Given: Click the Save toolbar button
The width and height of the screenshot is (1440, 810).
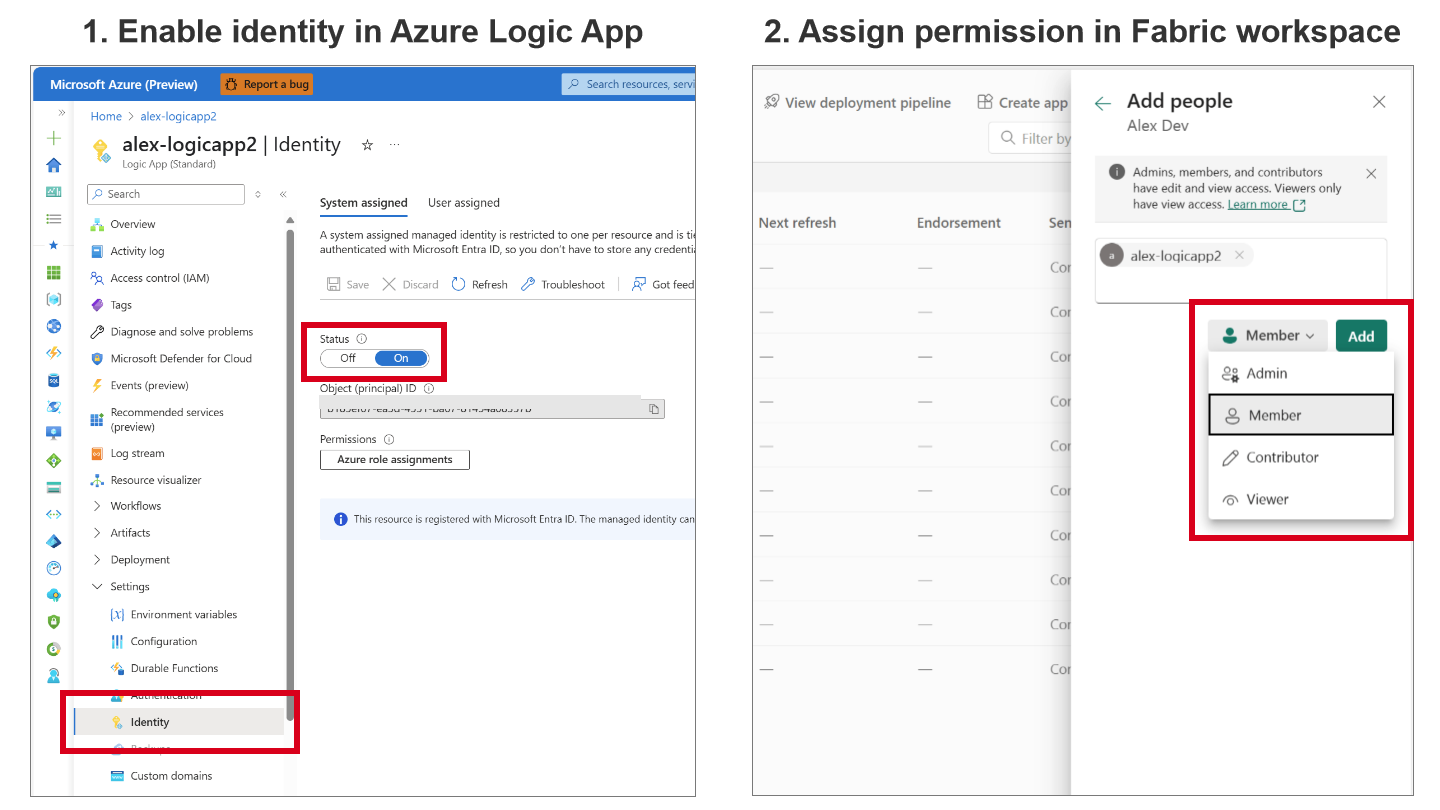Looking at the screenshot, I should pyautogui.click(x=348, y=284).
